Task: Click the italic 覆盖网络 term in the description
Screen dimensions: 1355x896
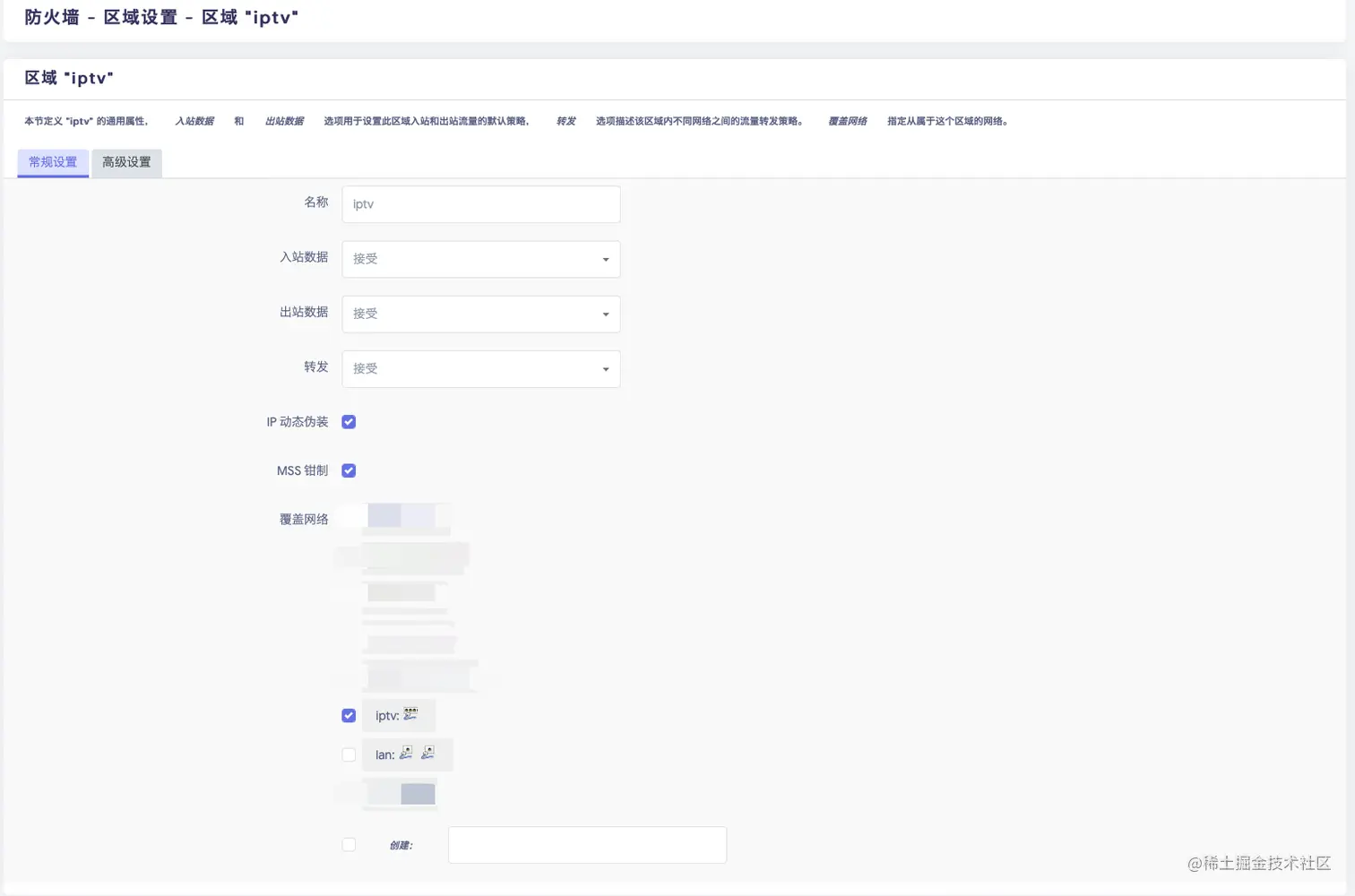Action: click(x=847, y=121)
